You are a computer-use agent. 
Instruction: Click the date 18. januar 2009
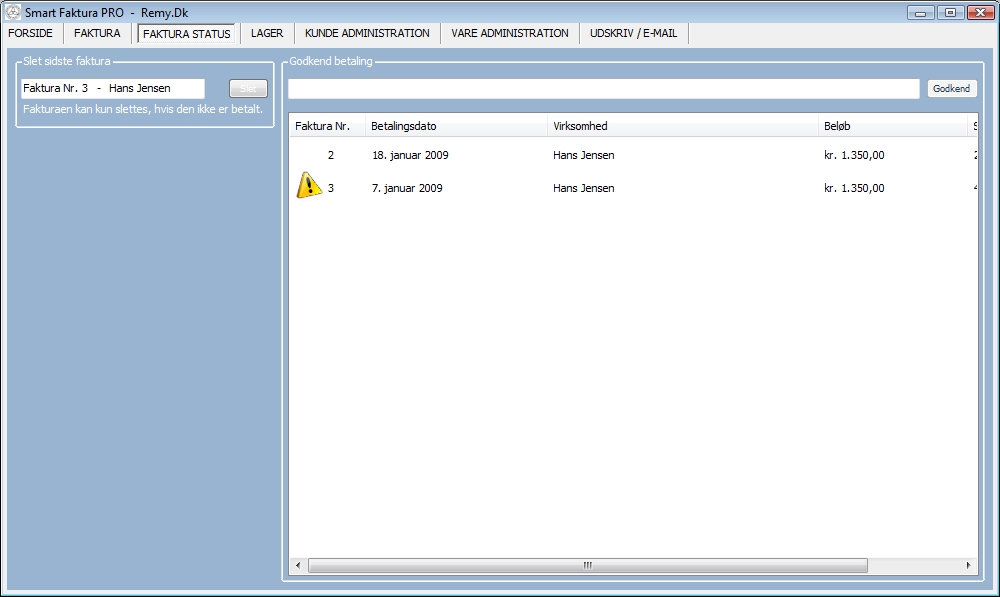[410, 155]
